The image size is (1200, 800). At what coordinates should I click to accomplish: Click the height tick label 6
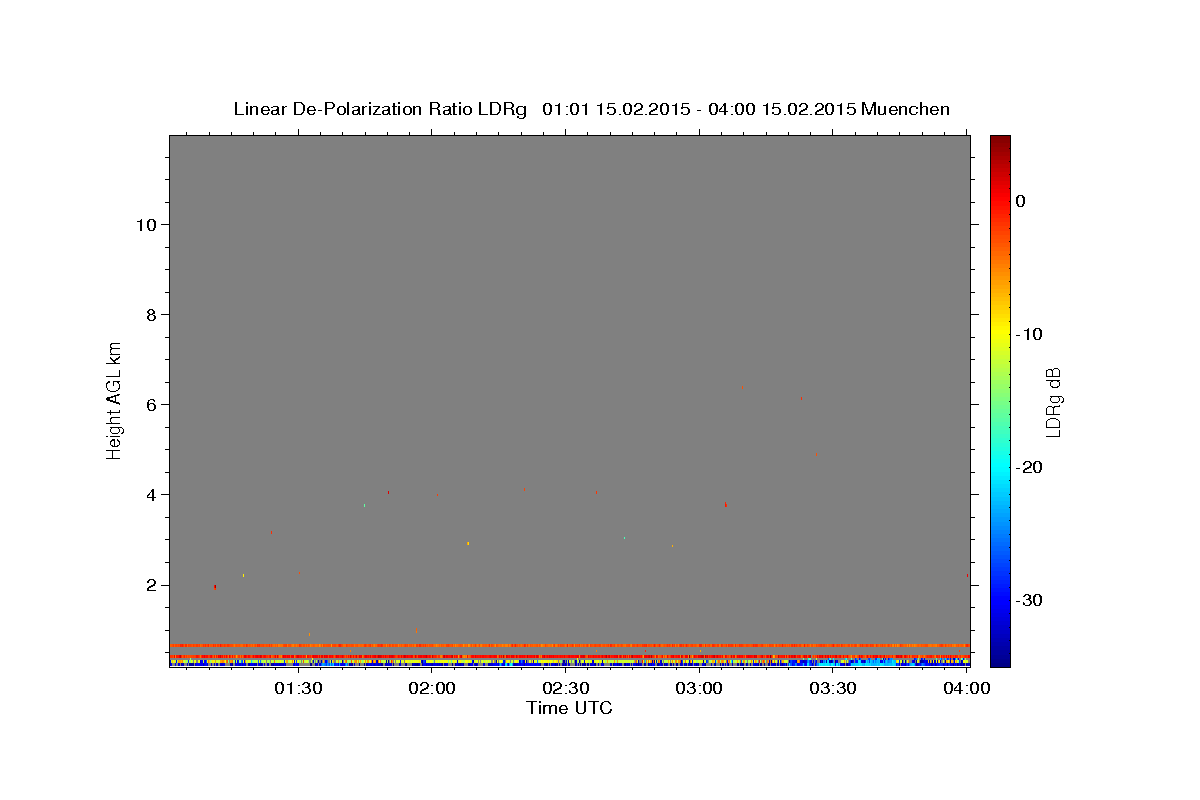[153, 405]
